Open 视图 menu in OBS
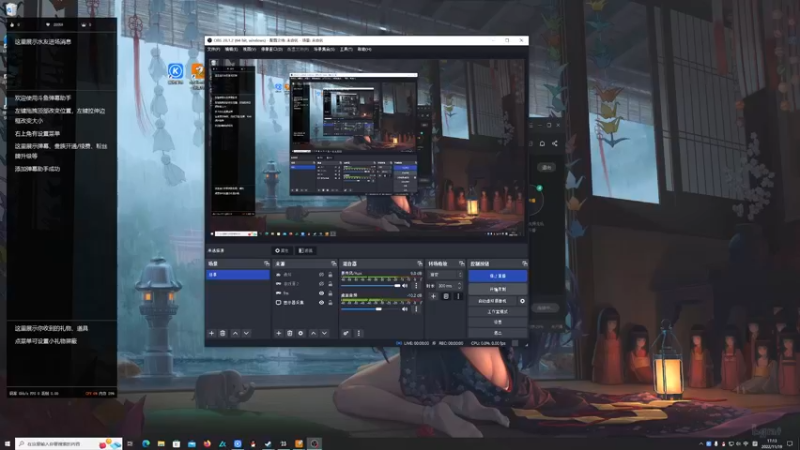The height and width of the screenshot is (450, 800). 249,49
